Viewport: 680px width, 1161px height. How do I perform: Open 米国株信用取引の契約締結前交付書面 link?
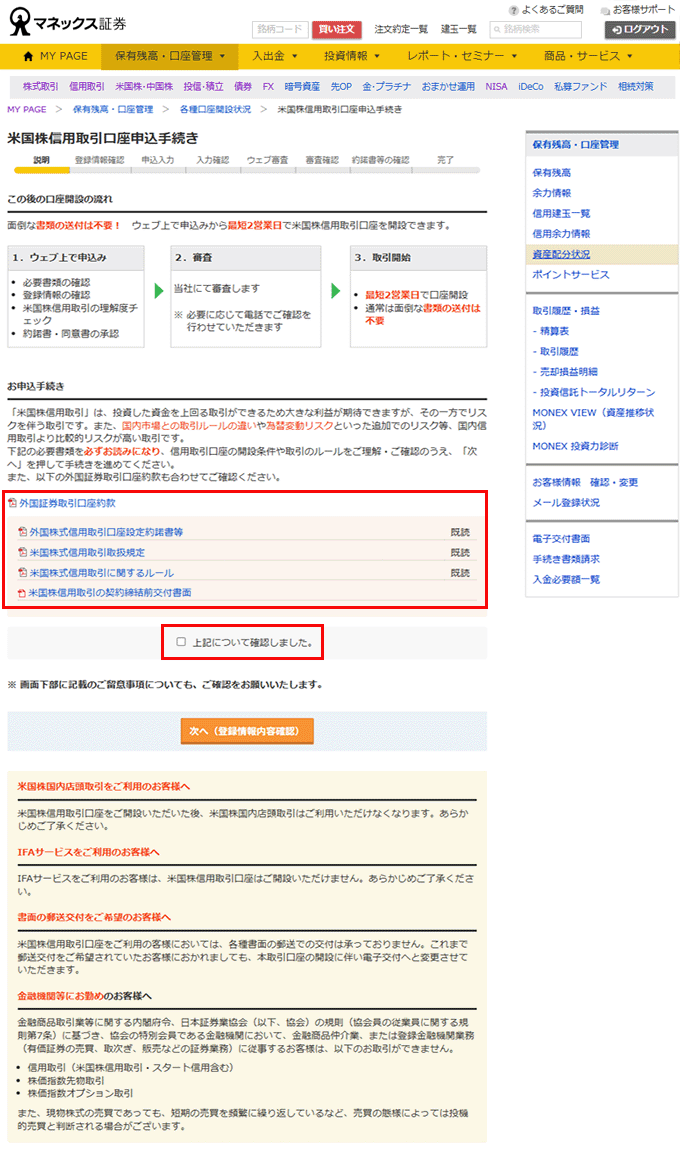(x=110, y=593)
